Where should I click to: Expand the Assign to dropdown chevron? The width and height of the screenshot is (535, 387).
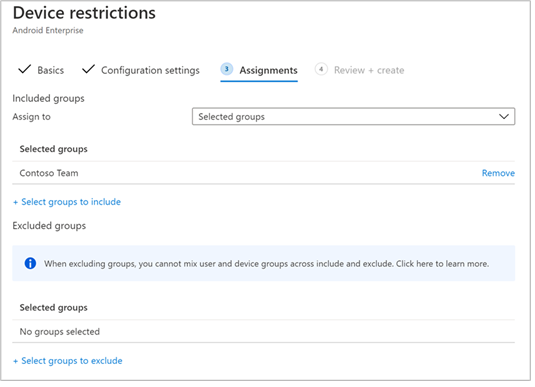point(504,117)
